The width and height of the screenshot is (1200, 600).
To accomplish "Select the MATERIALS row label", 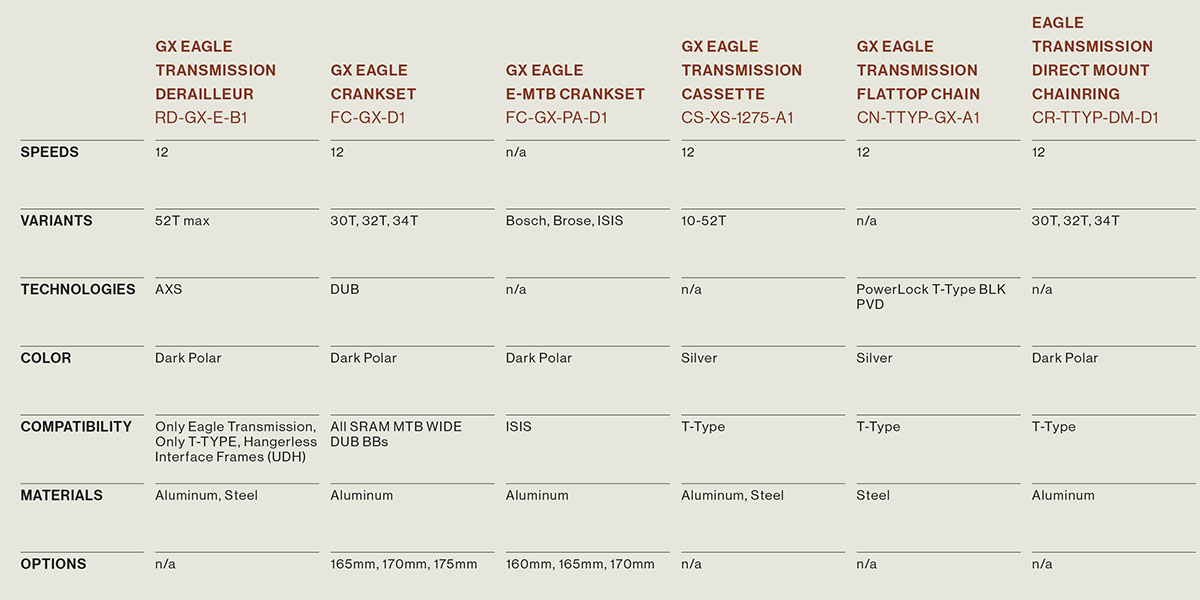I will pyautogui.click(x=60, y=495).
